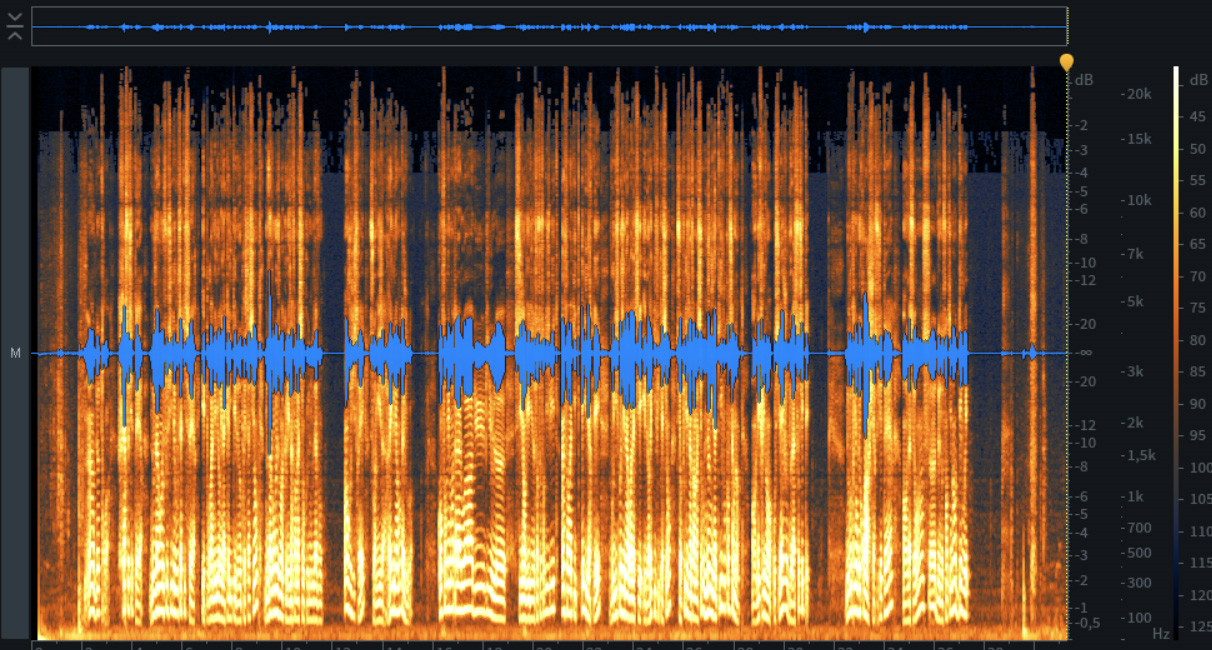Select the 60 value on the color legend

pyautogui.click(x=1198, y=213)
